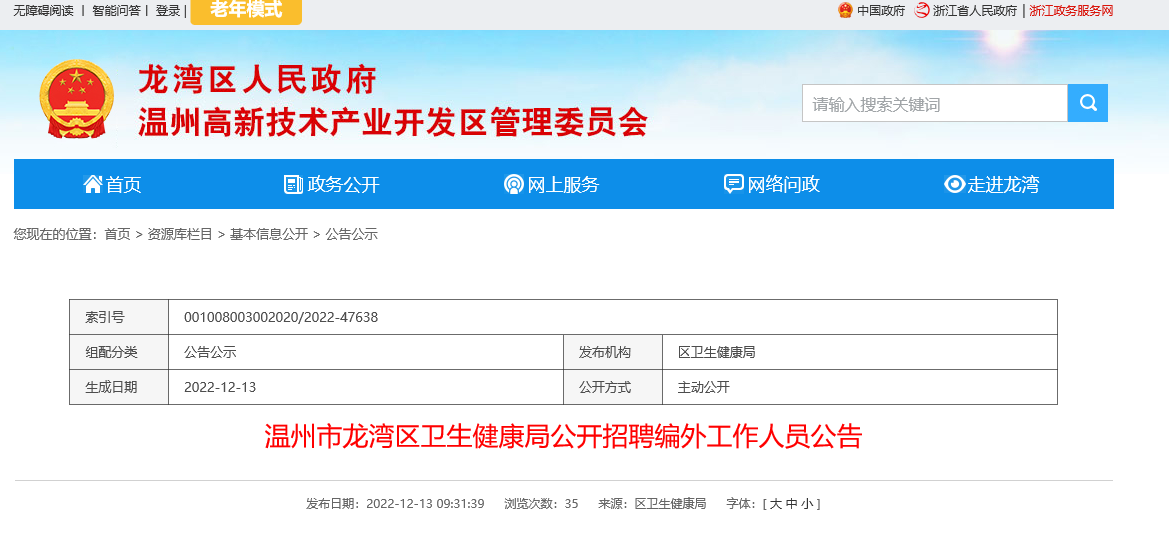Set font size to 小
Image resolution: width=1169 pixels, height=552 pixels.
tap(808, 504)
